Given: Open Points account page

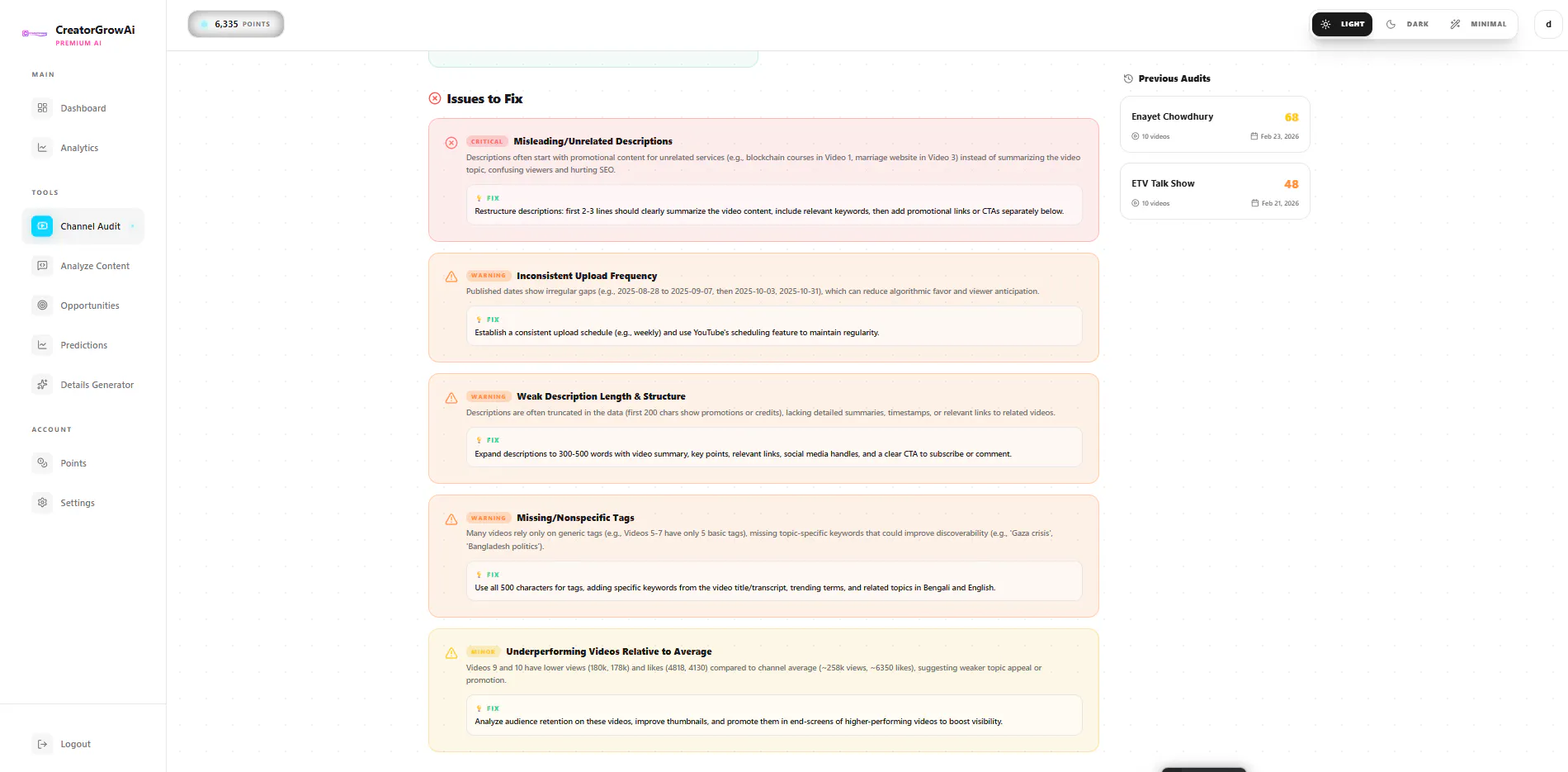Looking at the screenshot, I should coord(83,463).
